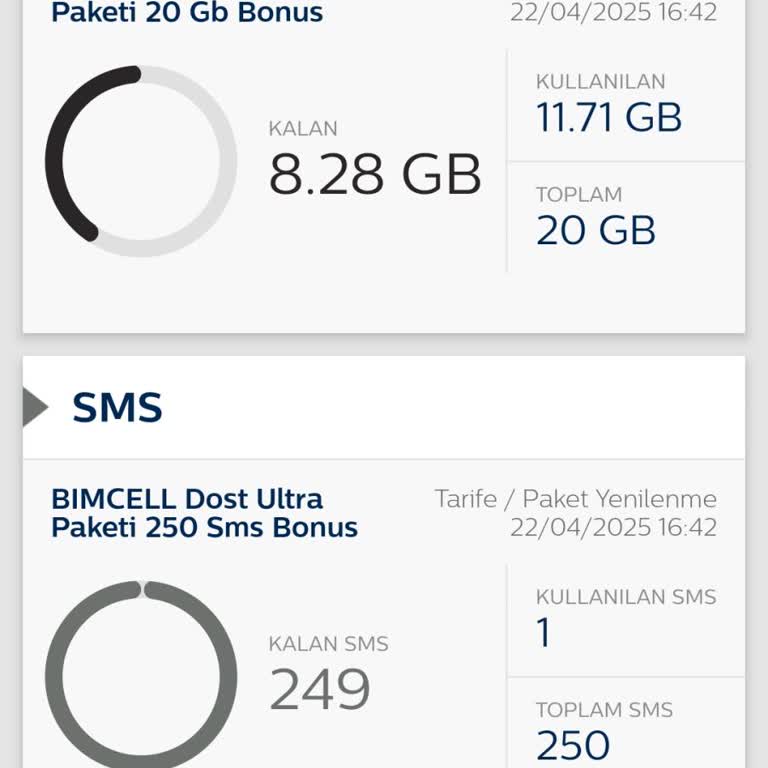Click the Tarife / Paket Yenilenme label
768x768 pixels.
(x=576, y=498)
